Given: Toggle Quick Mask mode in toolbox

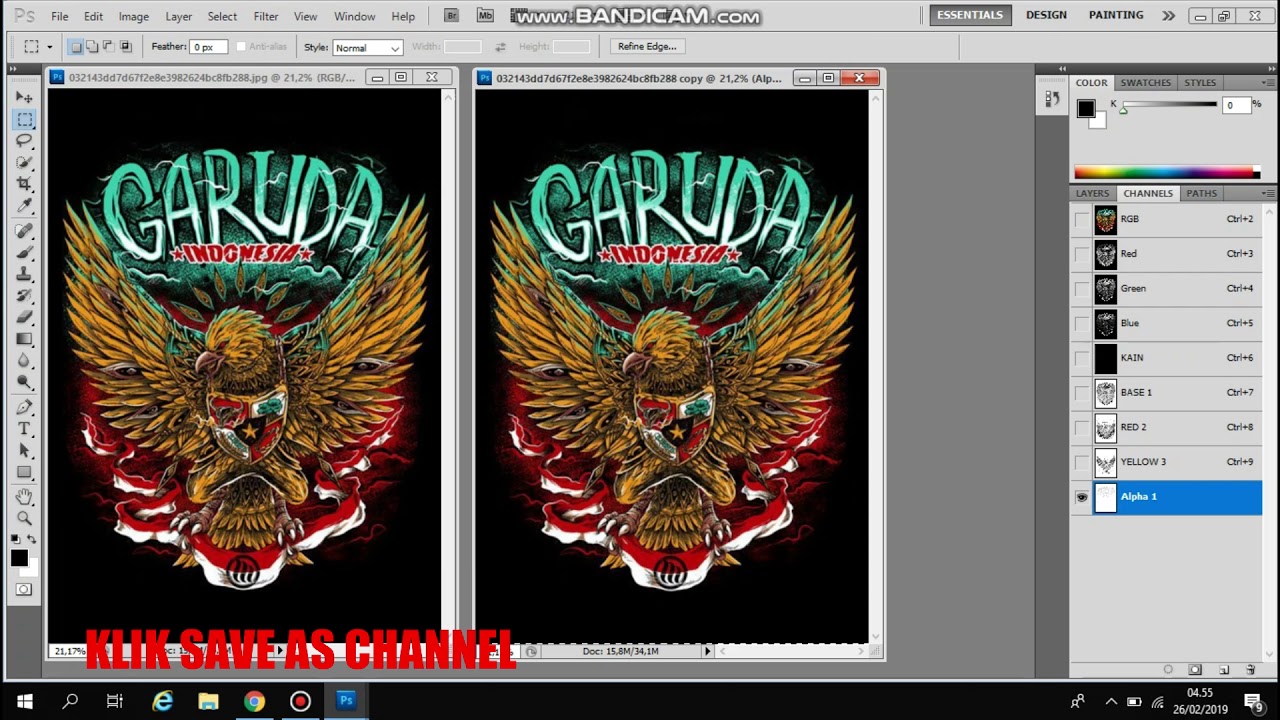Looking at the screenshot, I should tap(24, 589).
